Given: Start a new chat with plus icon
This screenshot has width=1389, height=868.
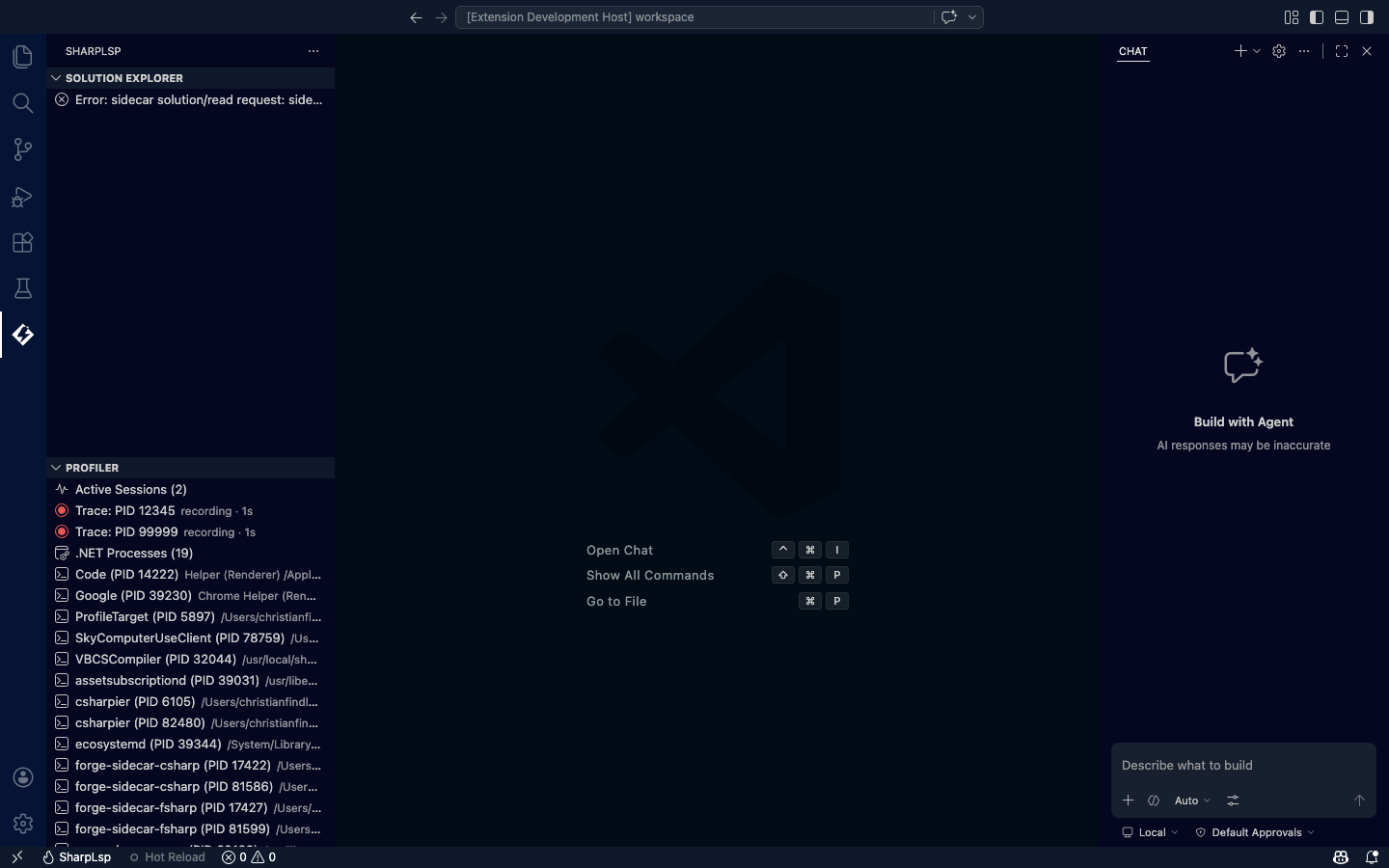Looking at the screenshot, I should click(x=1240, y=51).
